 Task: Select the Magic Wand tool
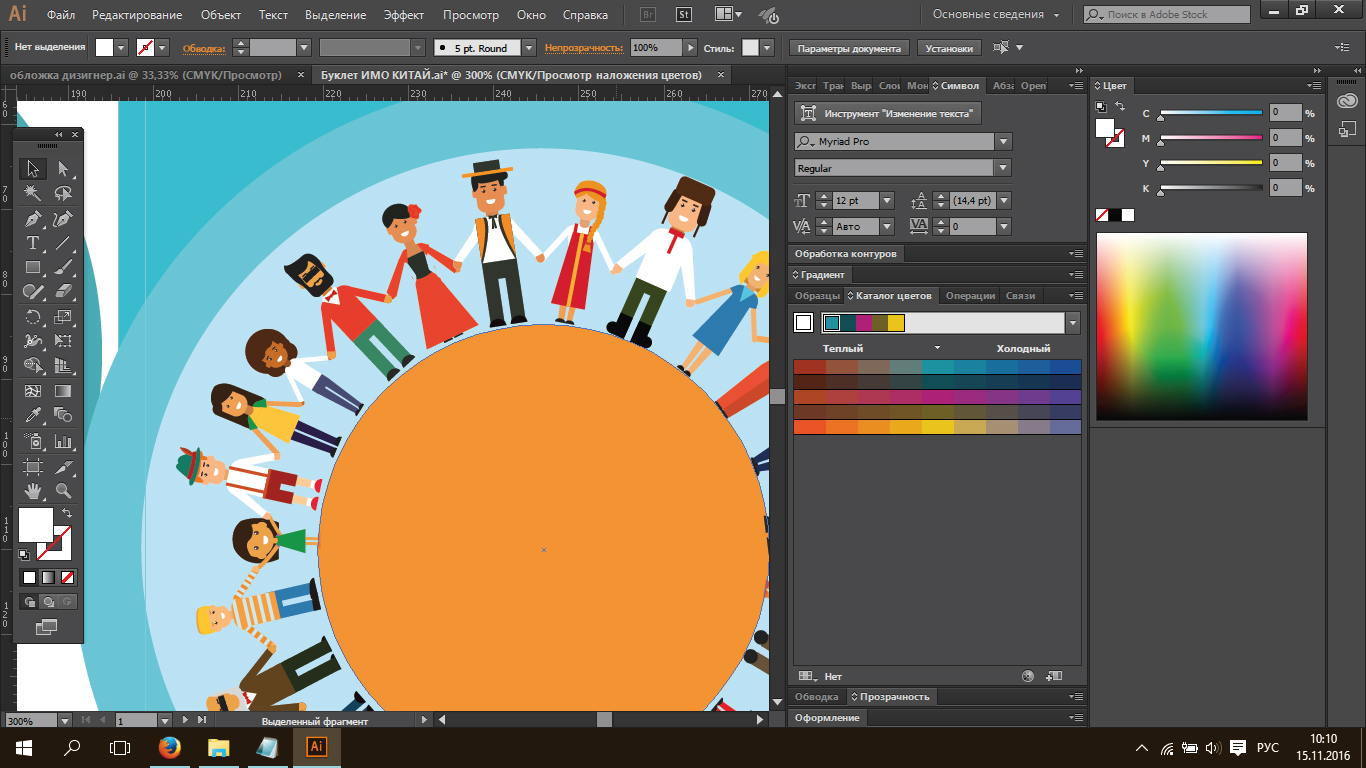tap(33, 193)
